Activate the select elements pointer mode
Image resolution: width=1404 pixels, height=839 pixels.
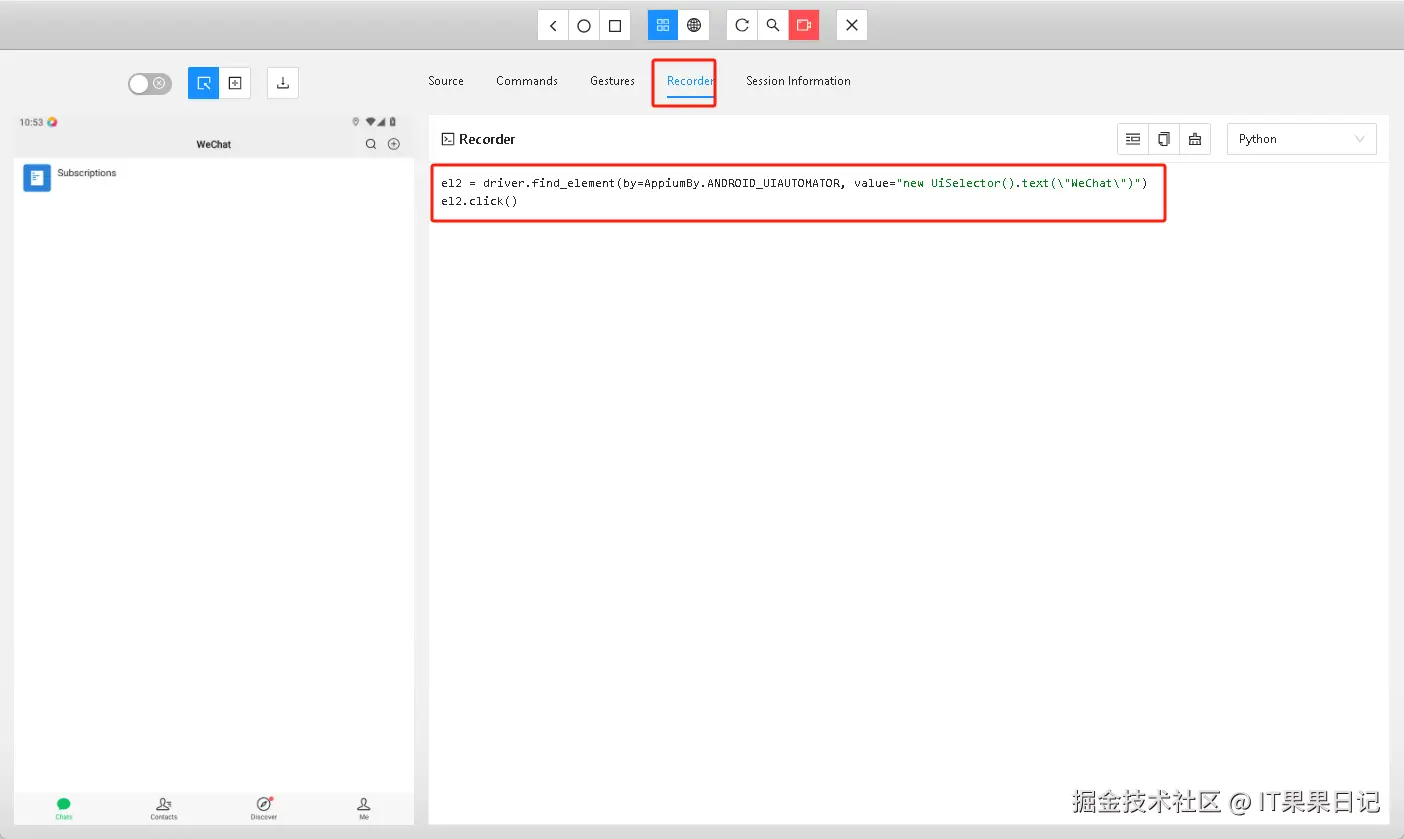[x=203, y=83]
